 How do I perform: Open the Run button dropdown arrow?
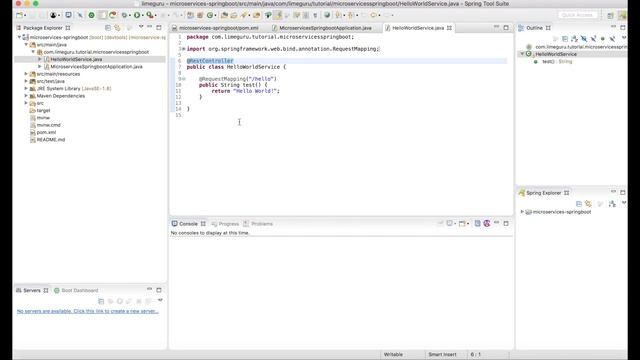[142, 16]
